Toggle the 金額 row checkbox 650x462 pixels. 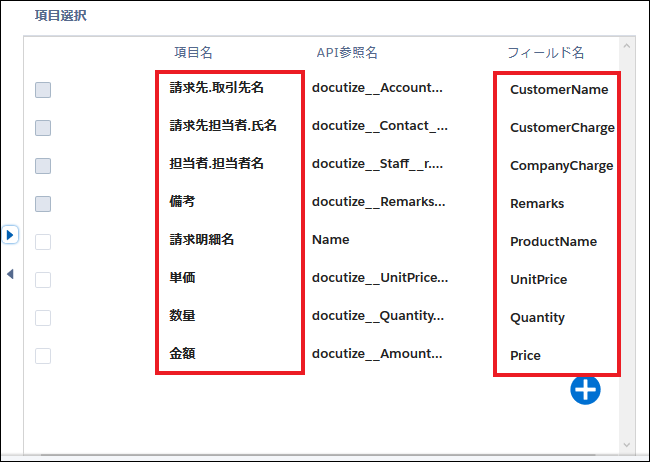point(43,356)
